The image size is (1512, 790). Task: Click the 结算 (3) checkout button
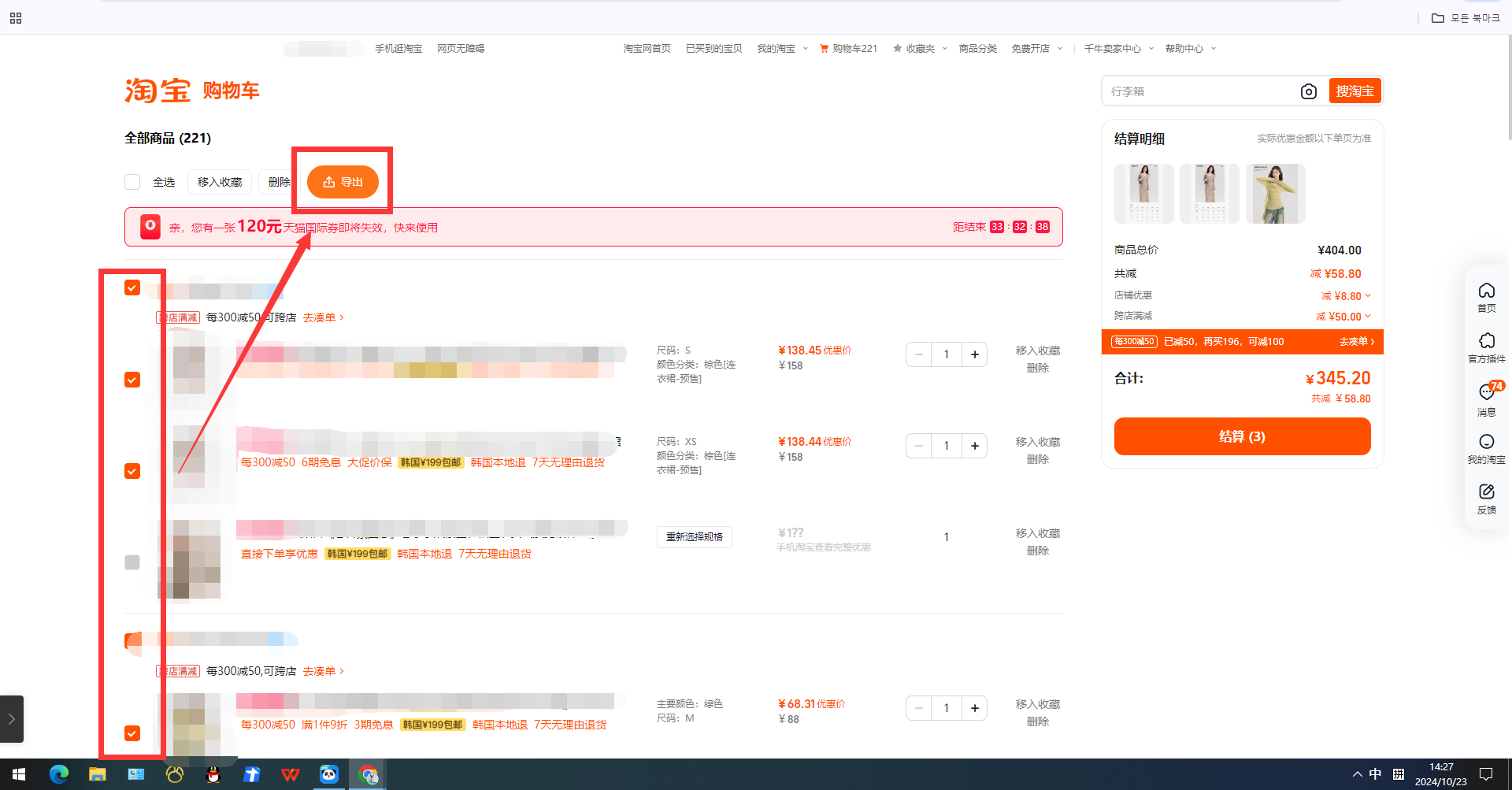pyautogui.click(x=1242, y=436)
